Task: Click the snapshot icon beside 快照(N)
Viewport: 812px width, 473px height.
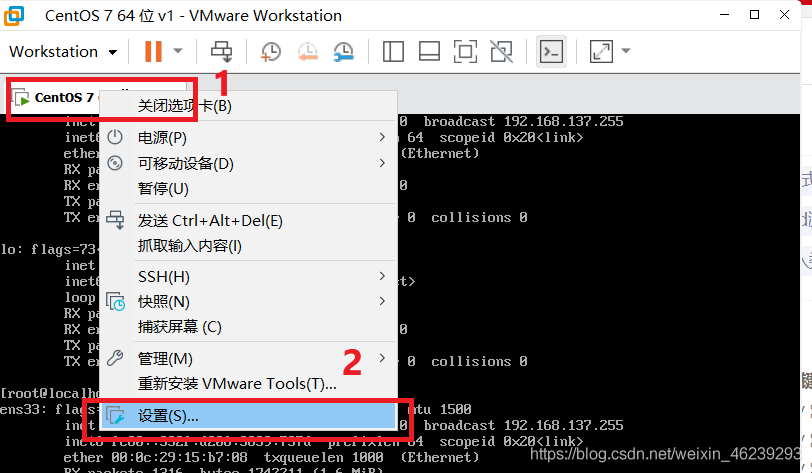Action: point(115,302)
